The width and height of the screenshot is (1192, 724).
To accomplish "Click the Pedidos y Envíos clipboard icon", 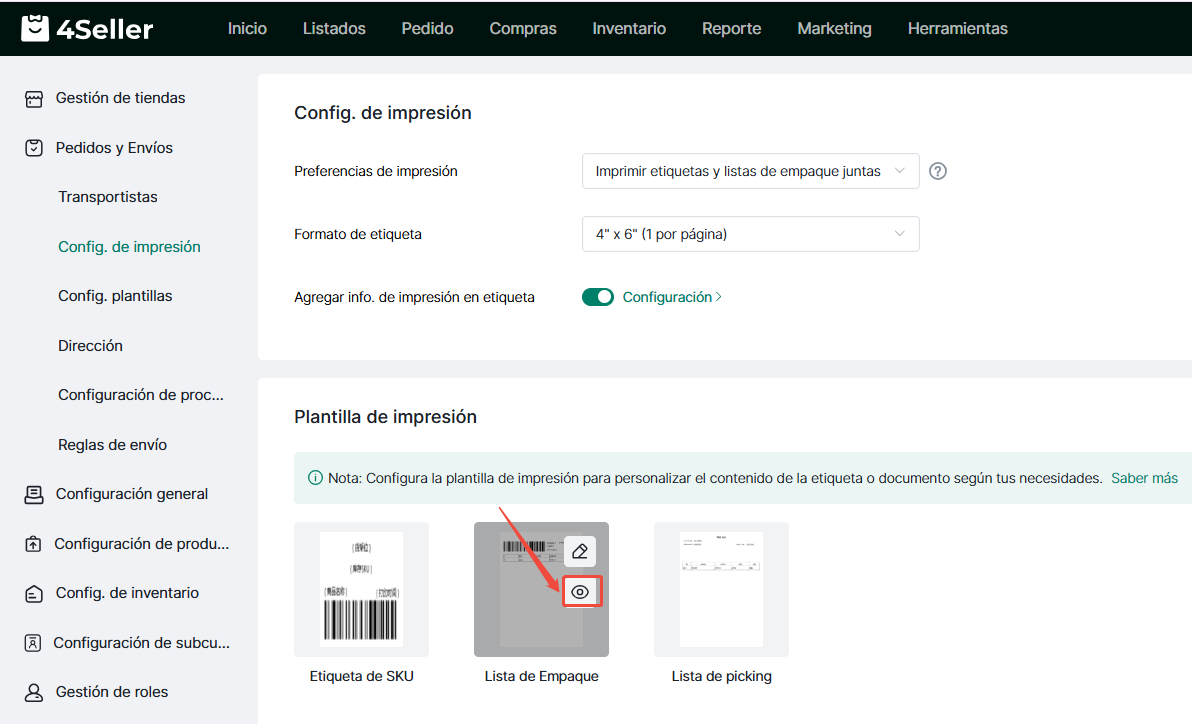I will coord(35,148).
